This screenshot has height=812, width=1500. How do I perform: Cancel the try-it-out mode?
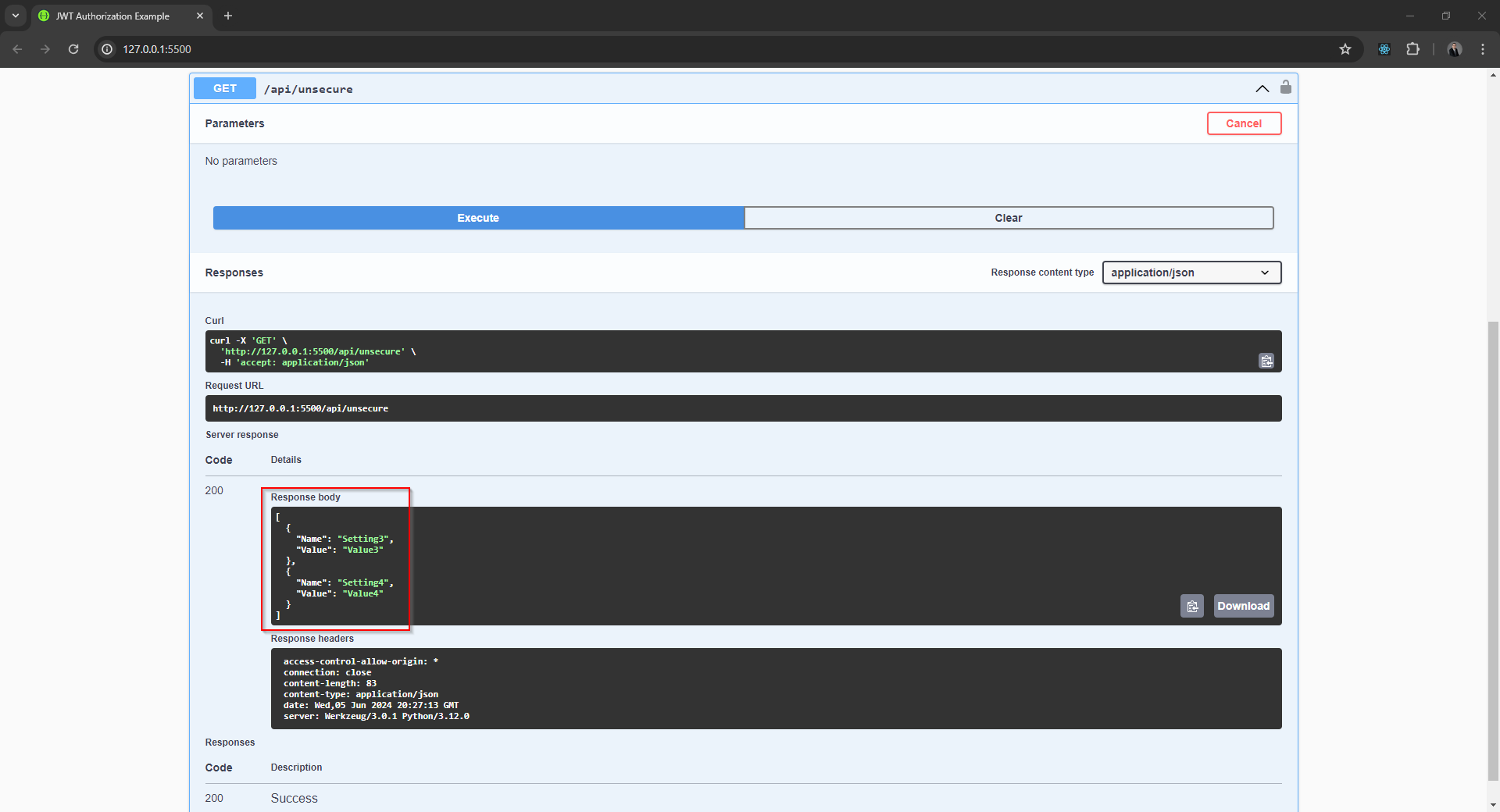tap(1243, 123)
